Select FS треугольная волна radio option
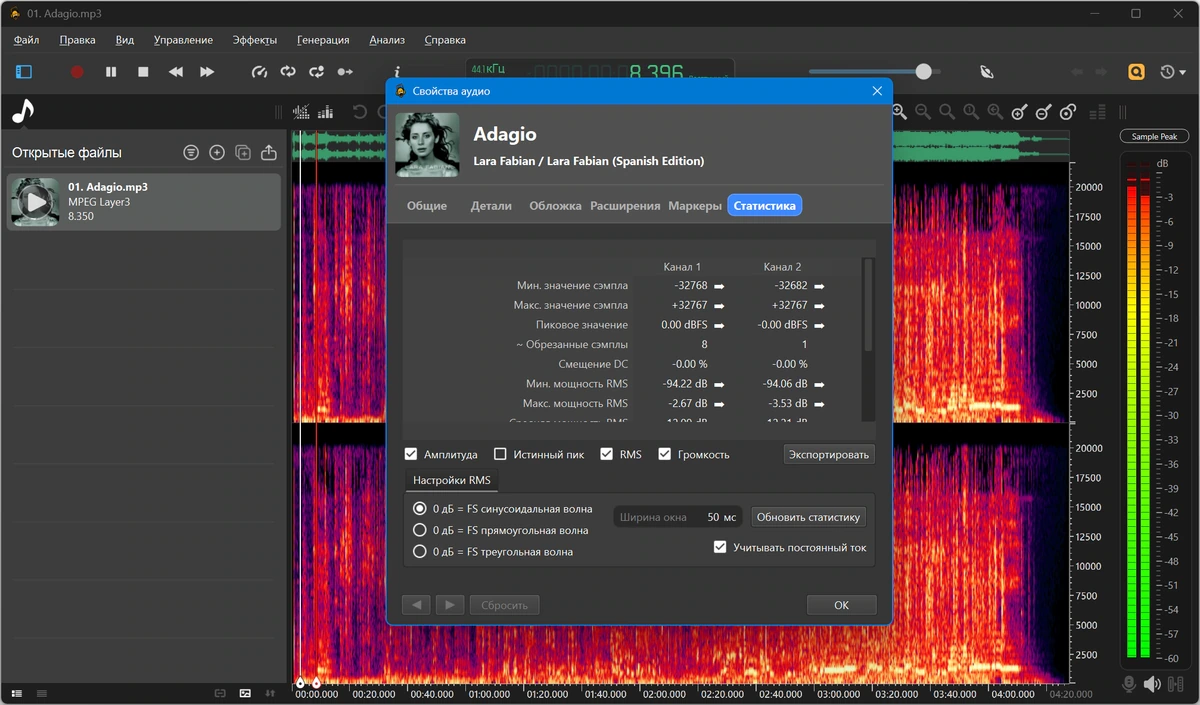1200x705 pixels. [420, 551]
